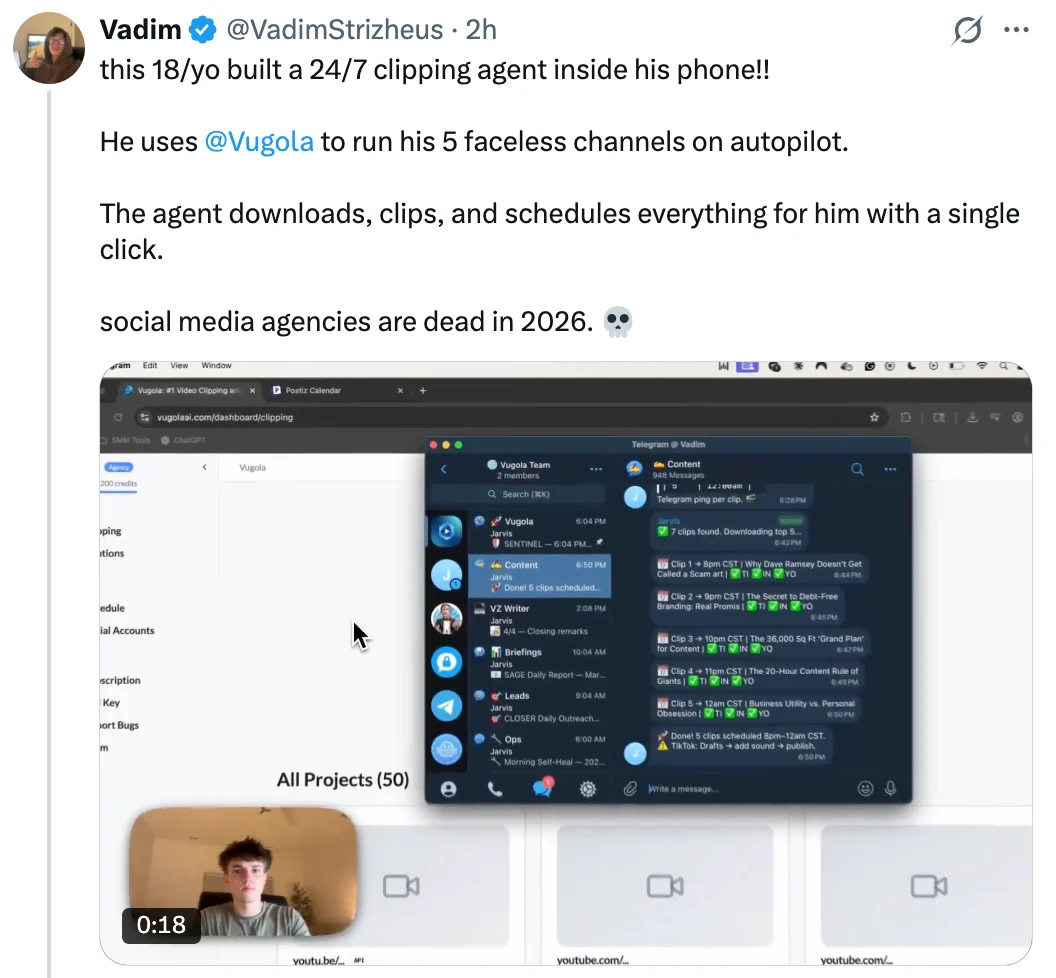Viewport: 1056px width, 978px height.
Task: Open Telegram settings gear icon
Action: tap(588, 789)
